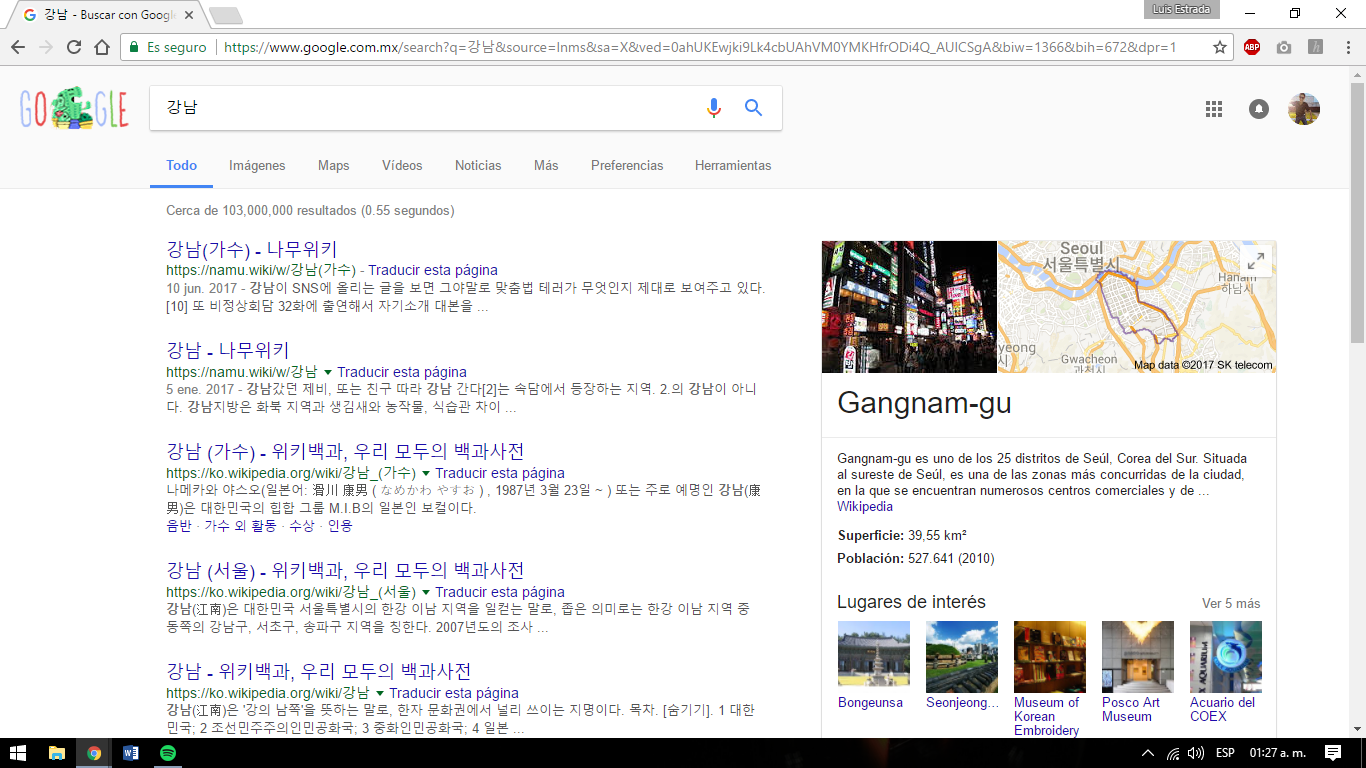1366x768 pixels.
Task: Open the ESP language input indicator
Action: [x=1224, y=753]
